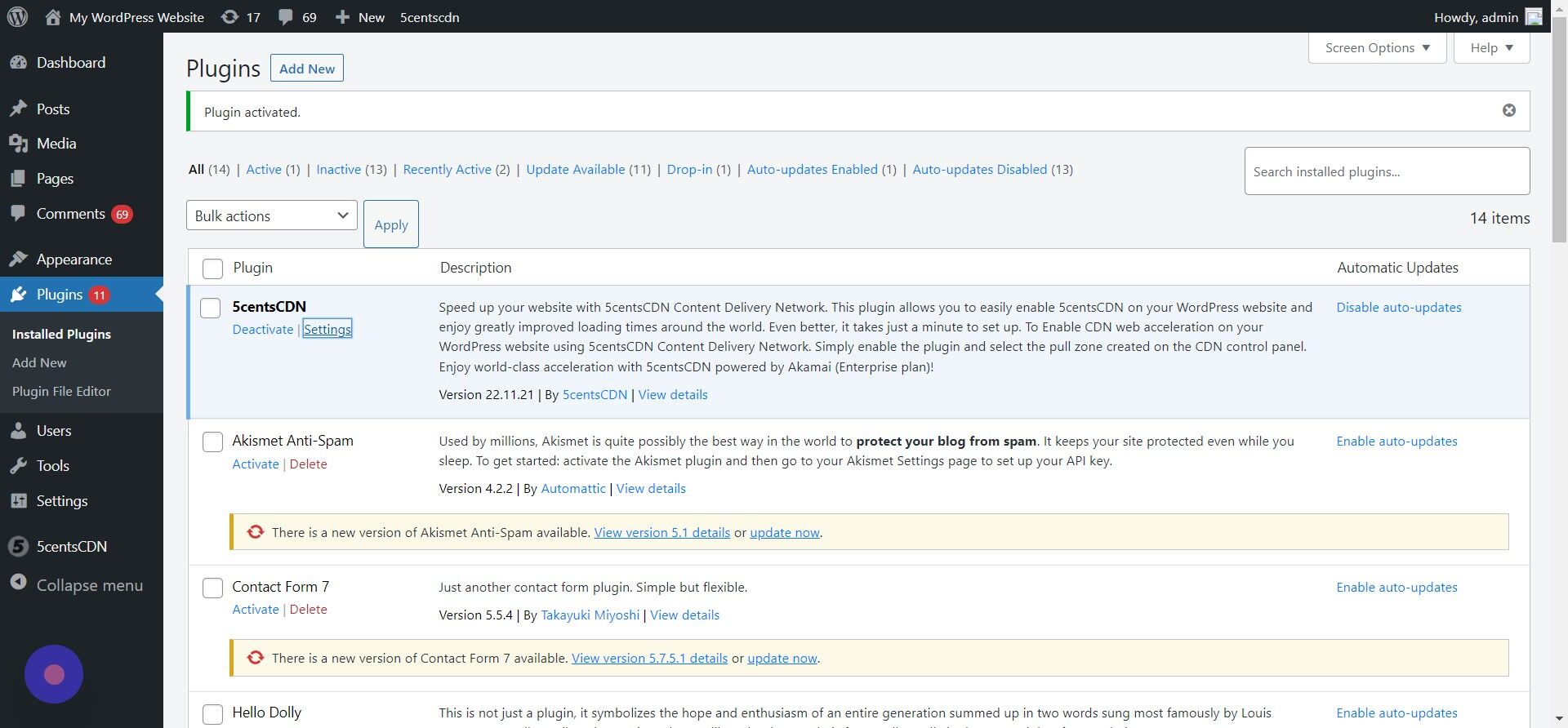Open Plugin File Editor submenu item
The height and width of the screenshot is (728, 1568).
(x=61, y=391)
